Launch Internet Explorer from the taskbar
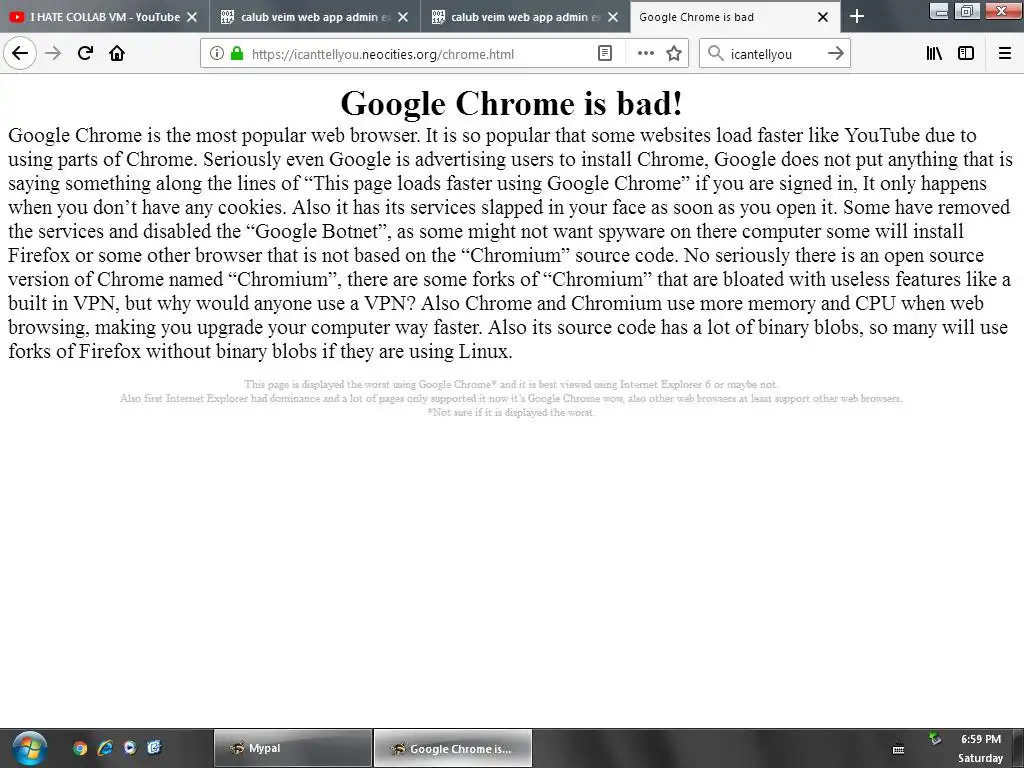 click(x=104, y=748)
